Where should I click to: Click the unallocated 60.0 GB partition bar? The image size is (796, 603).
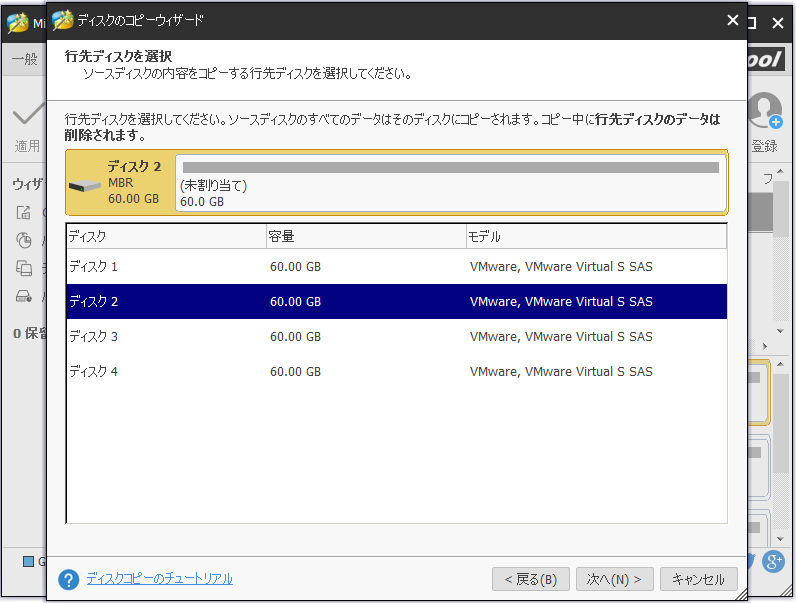(450, 184)
